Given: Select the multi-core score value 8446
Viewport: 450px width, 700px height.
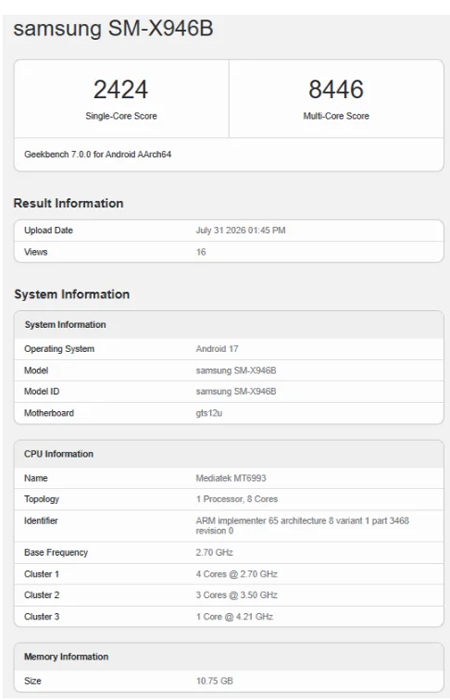Looking at the screenshot, I should click(336, 89).
